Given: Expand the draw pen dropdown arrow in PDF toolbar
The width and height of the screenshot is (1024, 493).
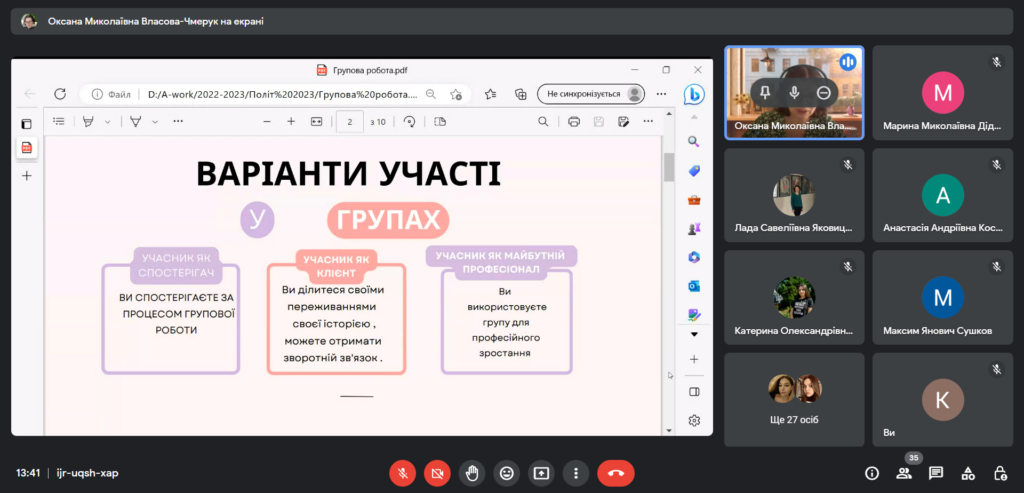Looking at the screenshot, I should tap(155, 122).
